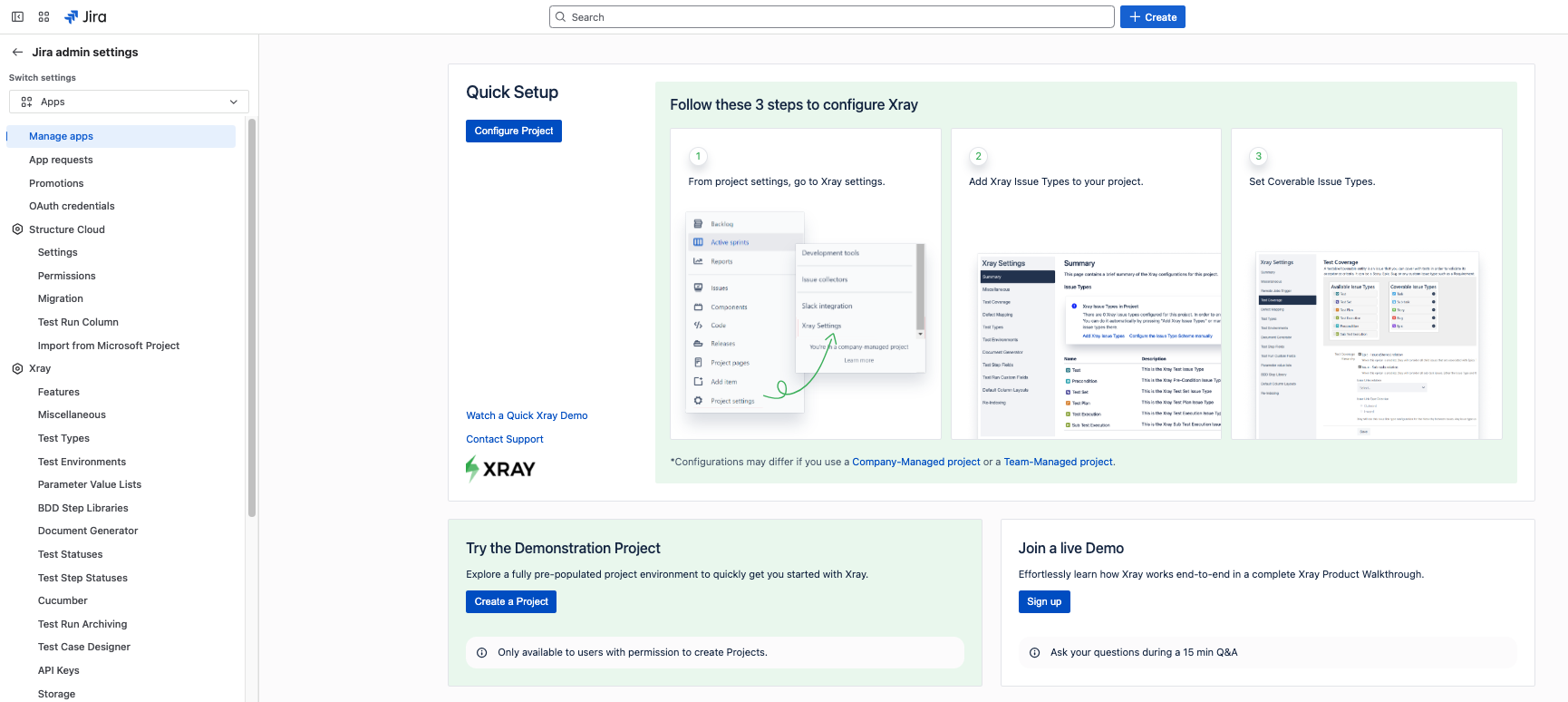The height and width of the screenshot is (702, 1568).
Task: Click the XRAY logo under Contact Support
Action: coord(500,469)
